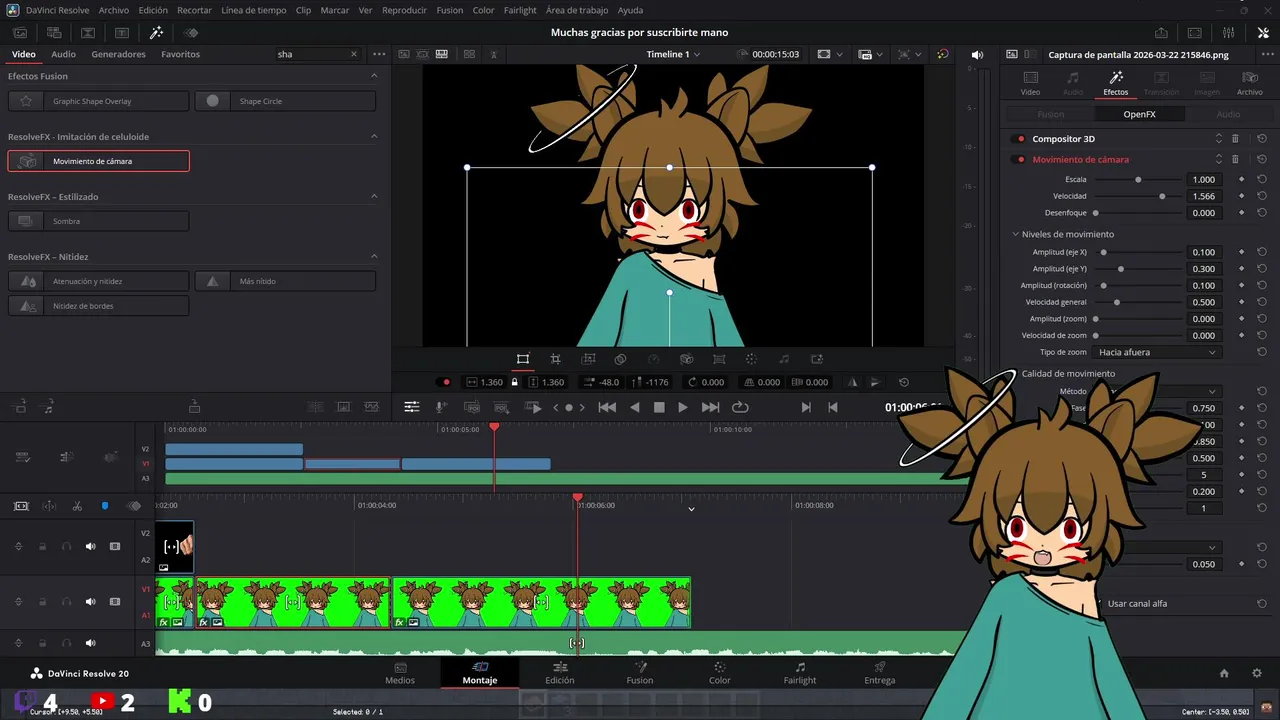Image resolution: width=1280 pixels, height=720 pixels.
Task: Collapse Niveles de movimiento group
Action: 1015,234
